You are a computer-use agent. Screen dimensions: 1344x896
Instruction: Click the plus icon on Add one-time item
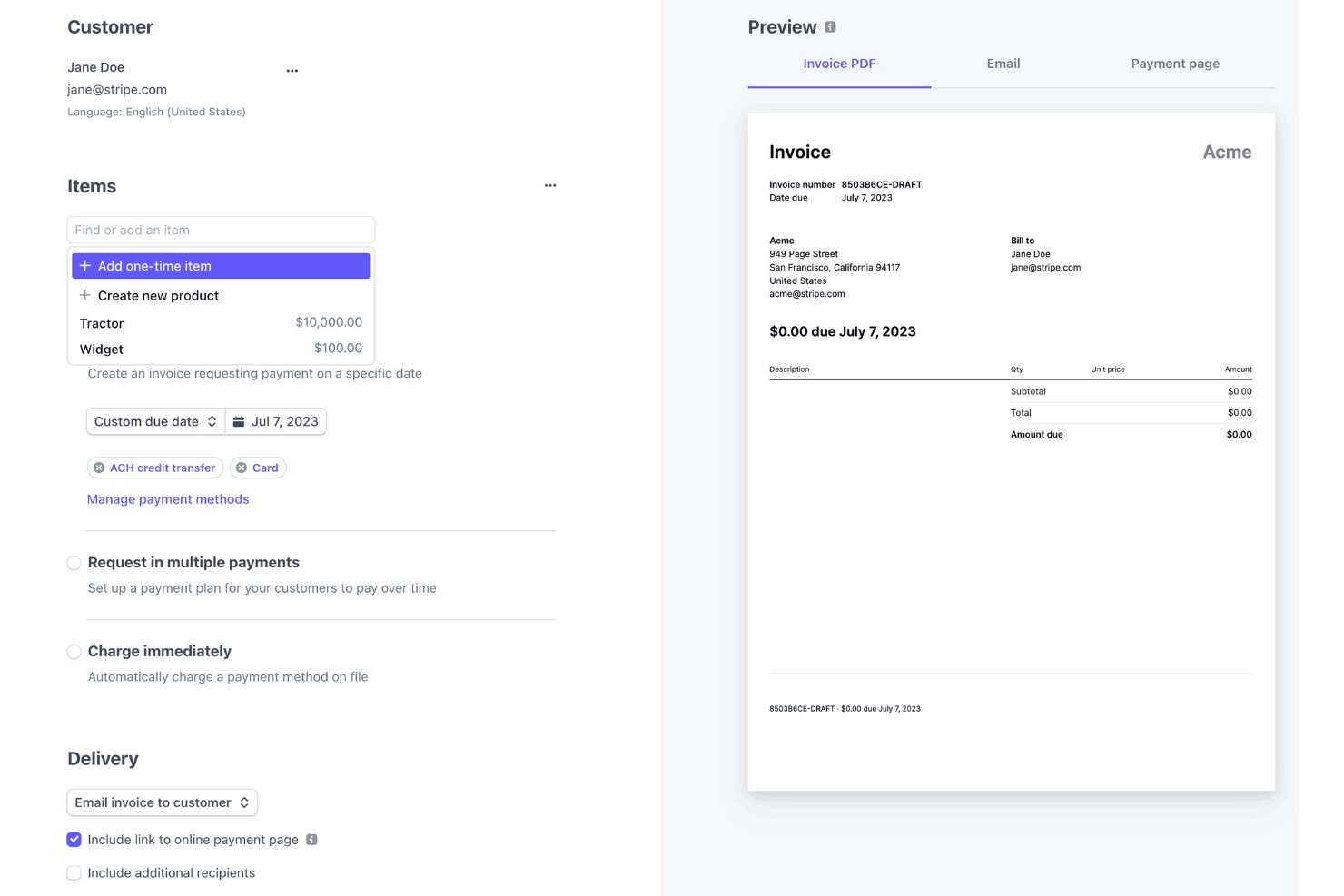(x=84, y=265)
